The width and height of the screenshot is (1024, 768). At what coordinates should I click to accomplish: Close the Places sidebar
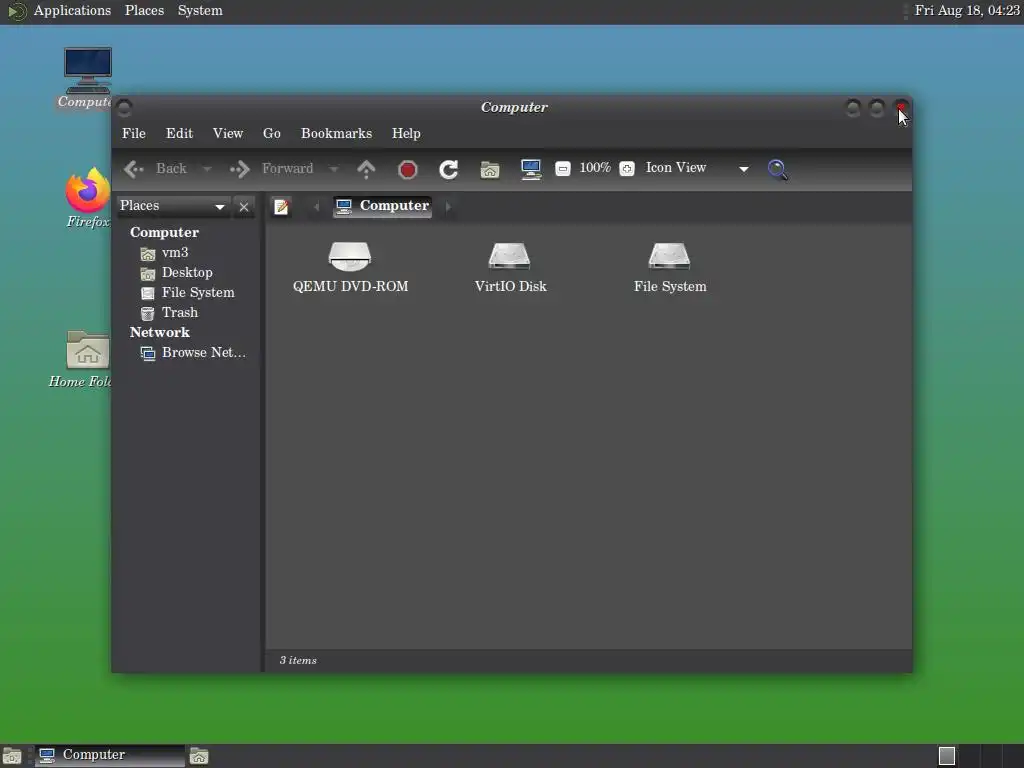[244, 206]
